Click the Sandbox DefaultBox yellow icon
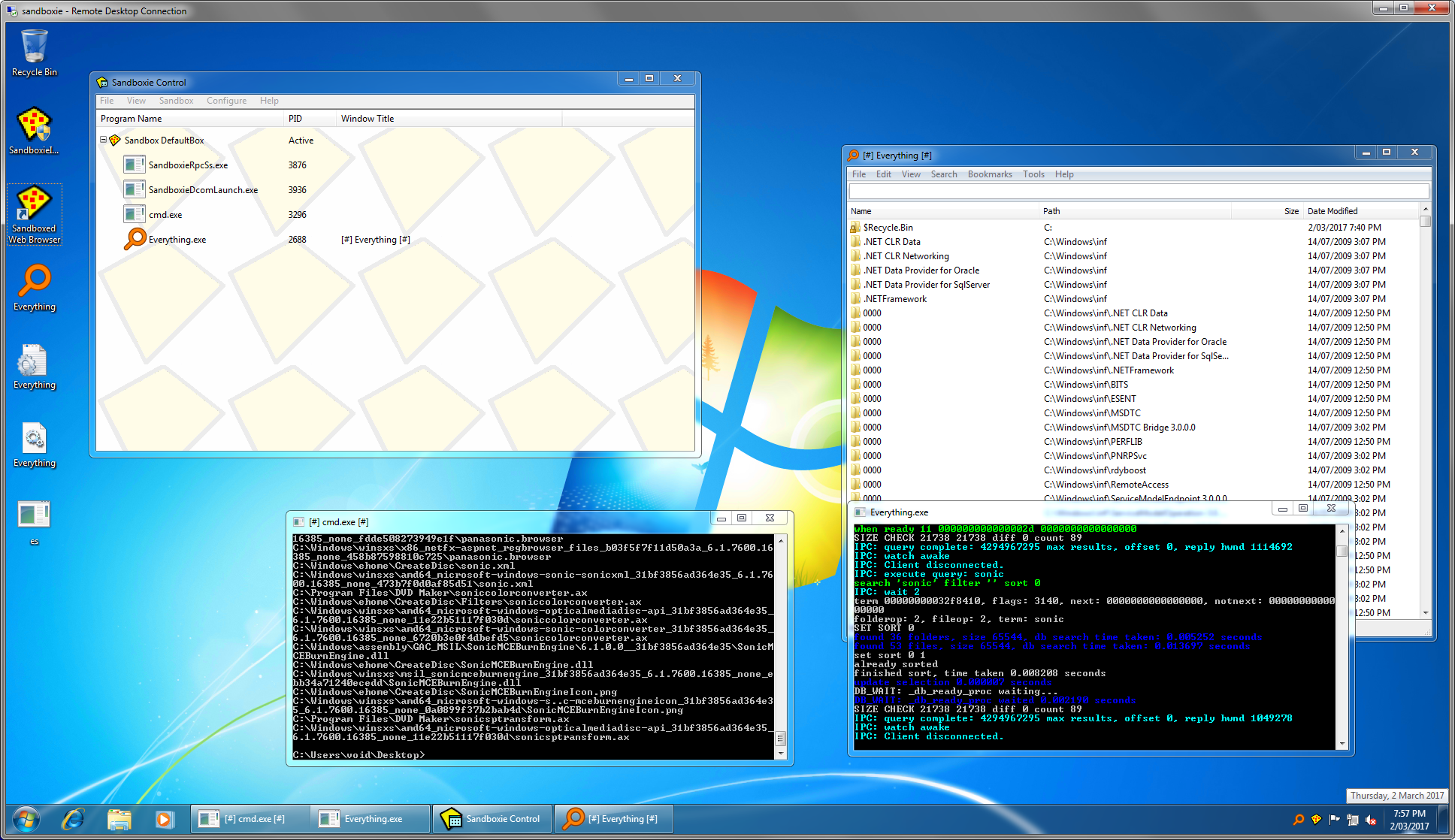 click(x=115, y=141)
